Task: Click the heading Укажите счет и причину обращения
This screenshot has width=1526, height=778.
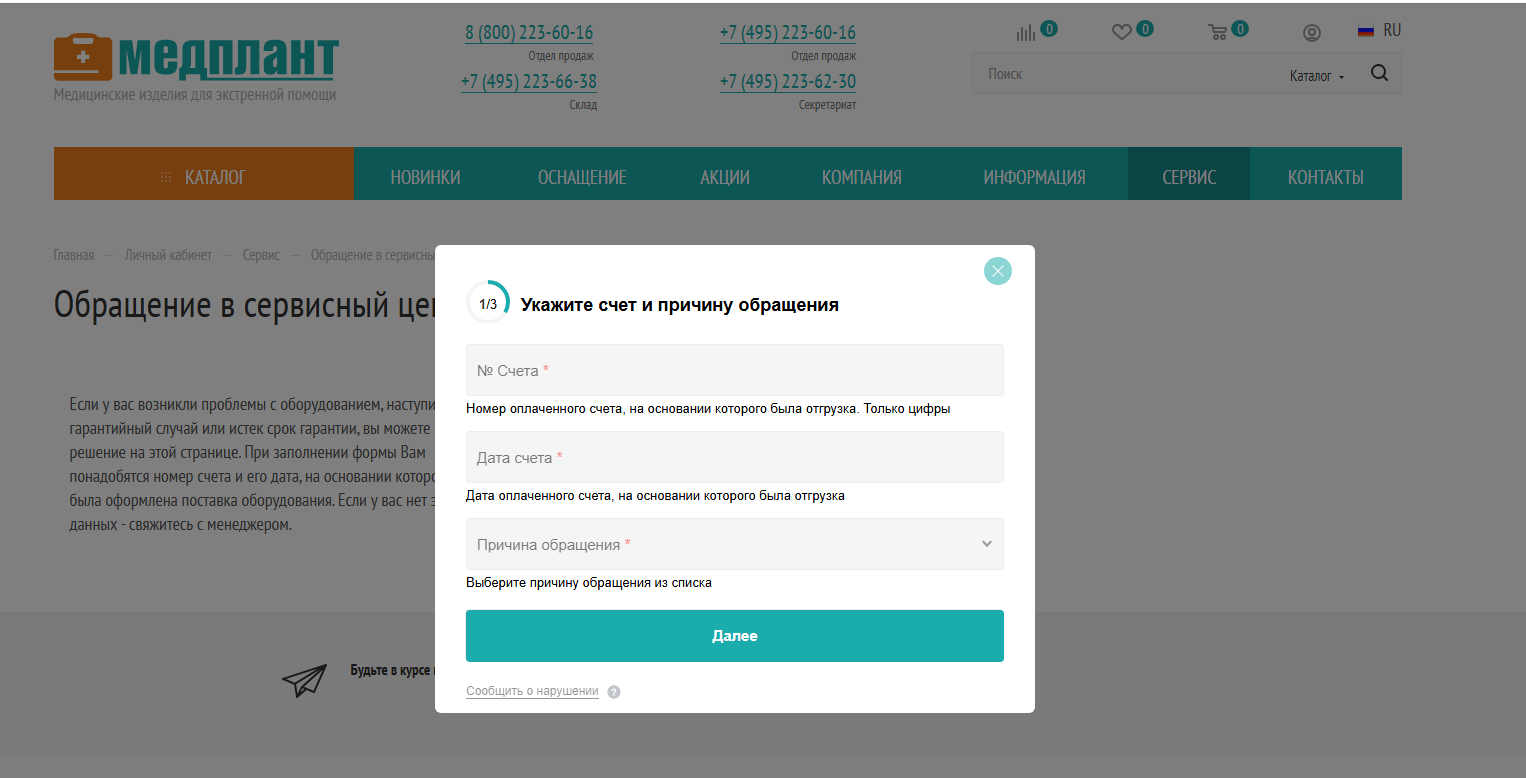Action: point(680,305)
